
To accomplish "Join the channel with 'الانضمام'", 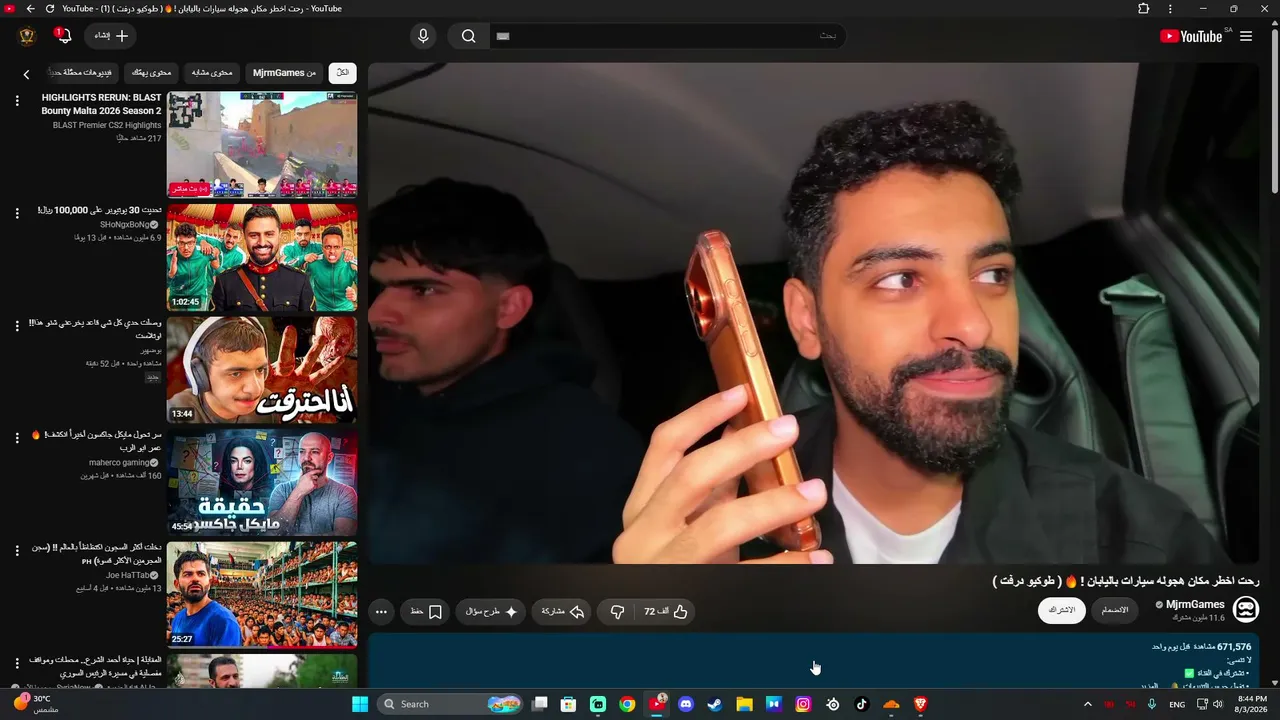I will (1115, 610).
